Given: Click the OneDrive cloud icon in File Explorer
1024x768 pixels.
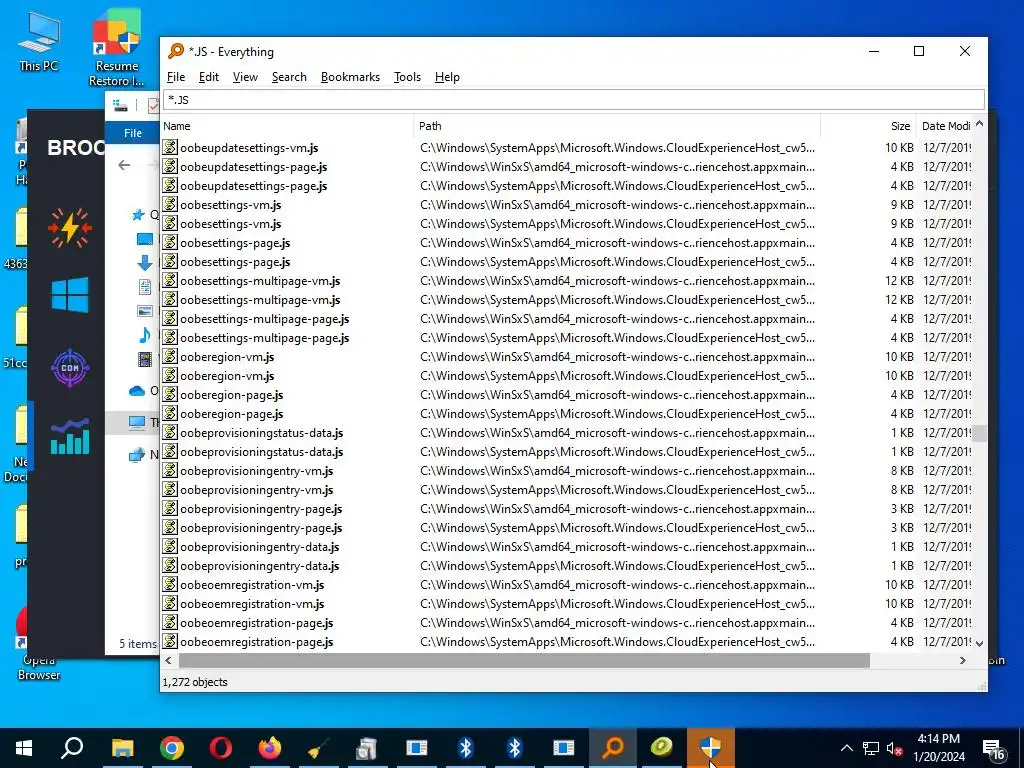Looking at the screenshot, I should pos(137,391).
